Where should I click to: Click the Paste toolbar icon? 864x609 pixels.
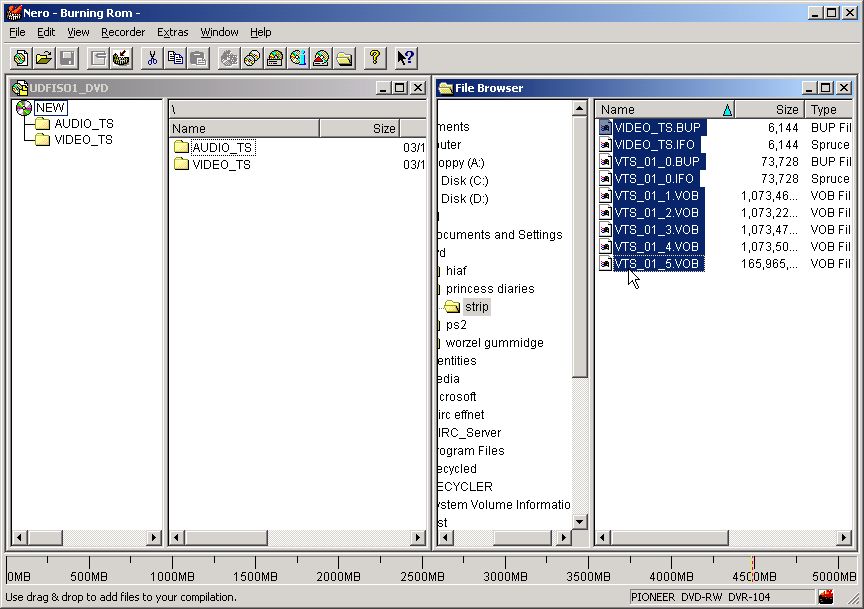coord(198,58)
